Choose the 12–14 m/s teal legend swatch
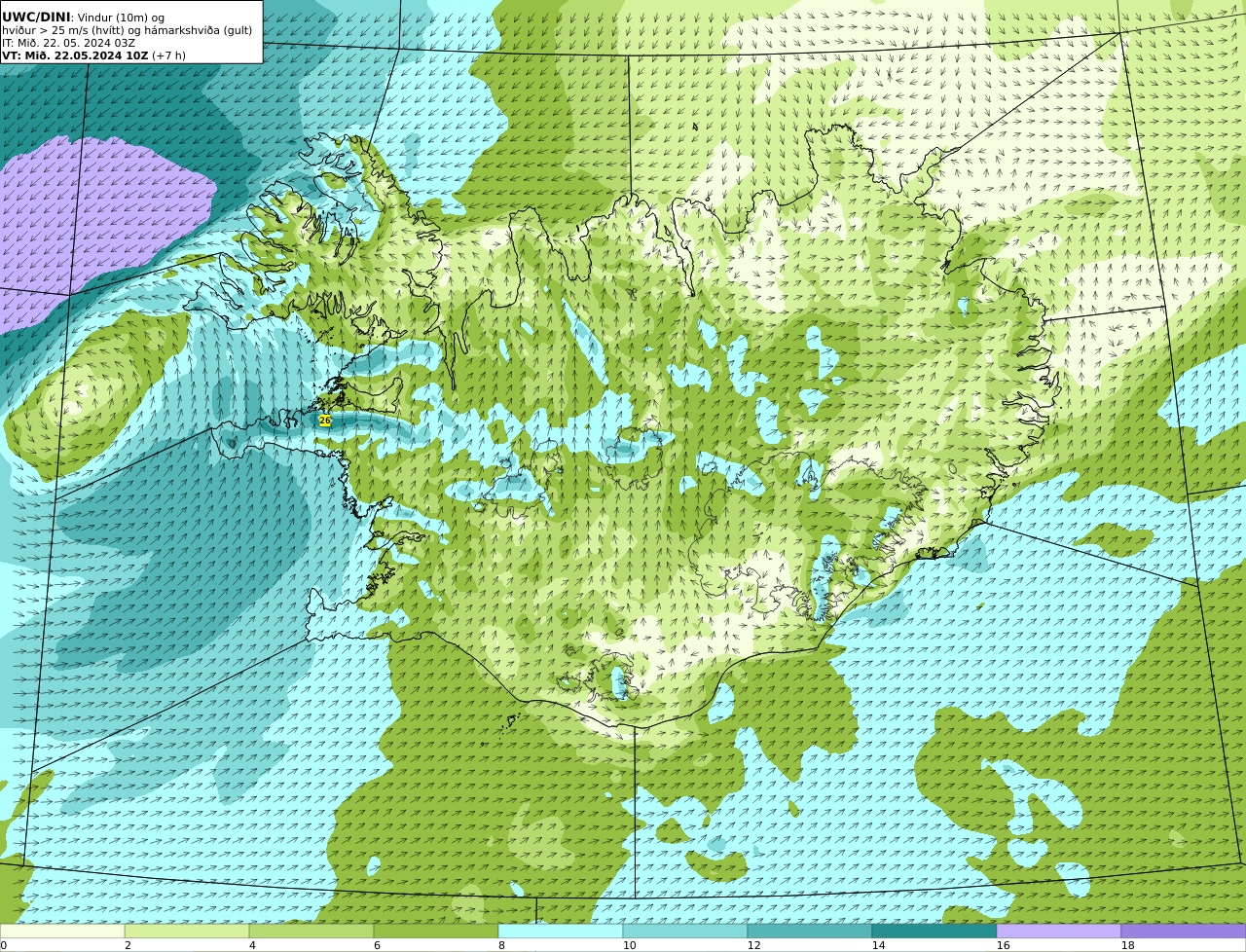The height and width of the screenshot is (952, 1246). click(810, 931)
